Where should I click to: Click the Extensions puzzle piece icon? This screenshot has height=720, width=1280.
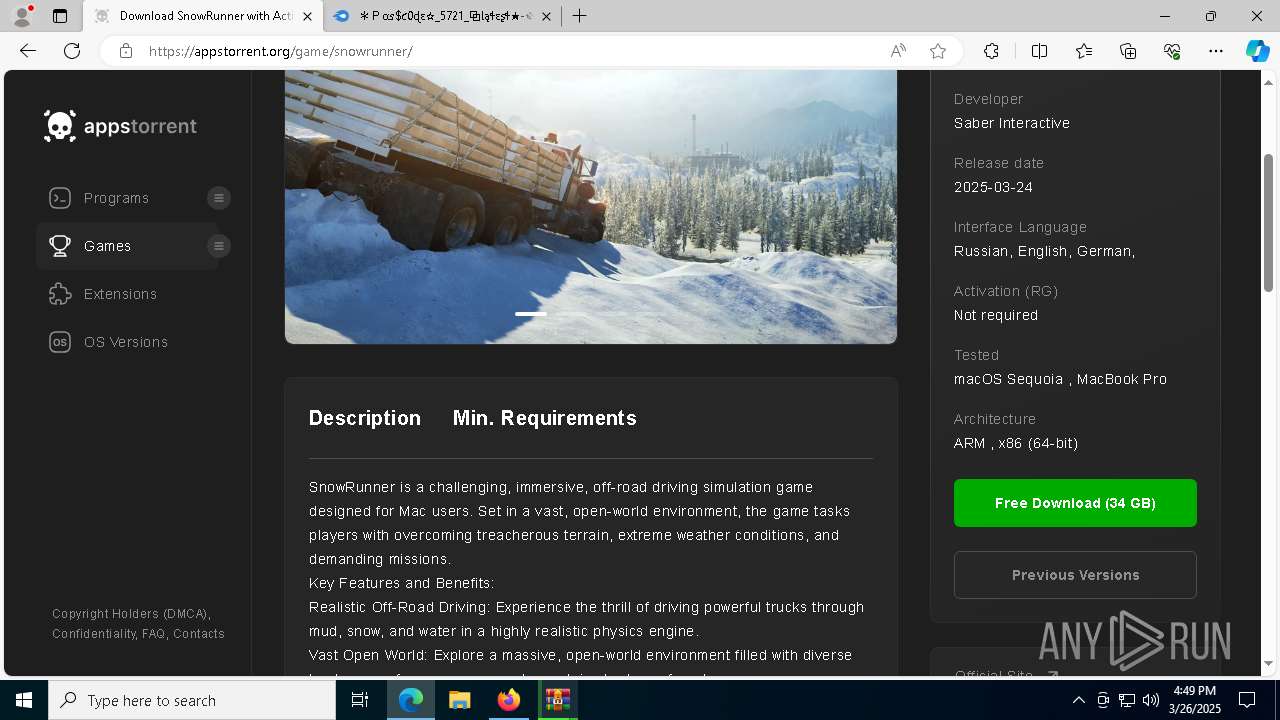[60, 294]
